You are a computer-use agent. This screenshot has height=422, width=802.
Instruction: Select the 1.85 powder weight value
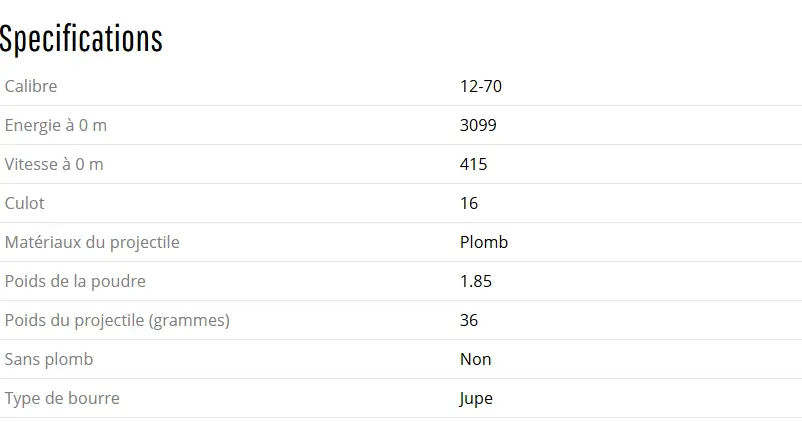pyautogui.click(x=476, y=281)
